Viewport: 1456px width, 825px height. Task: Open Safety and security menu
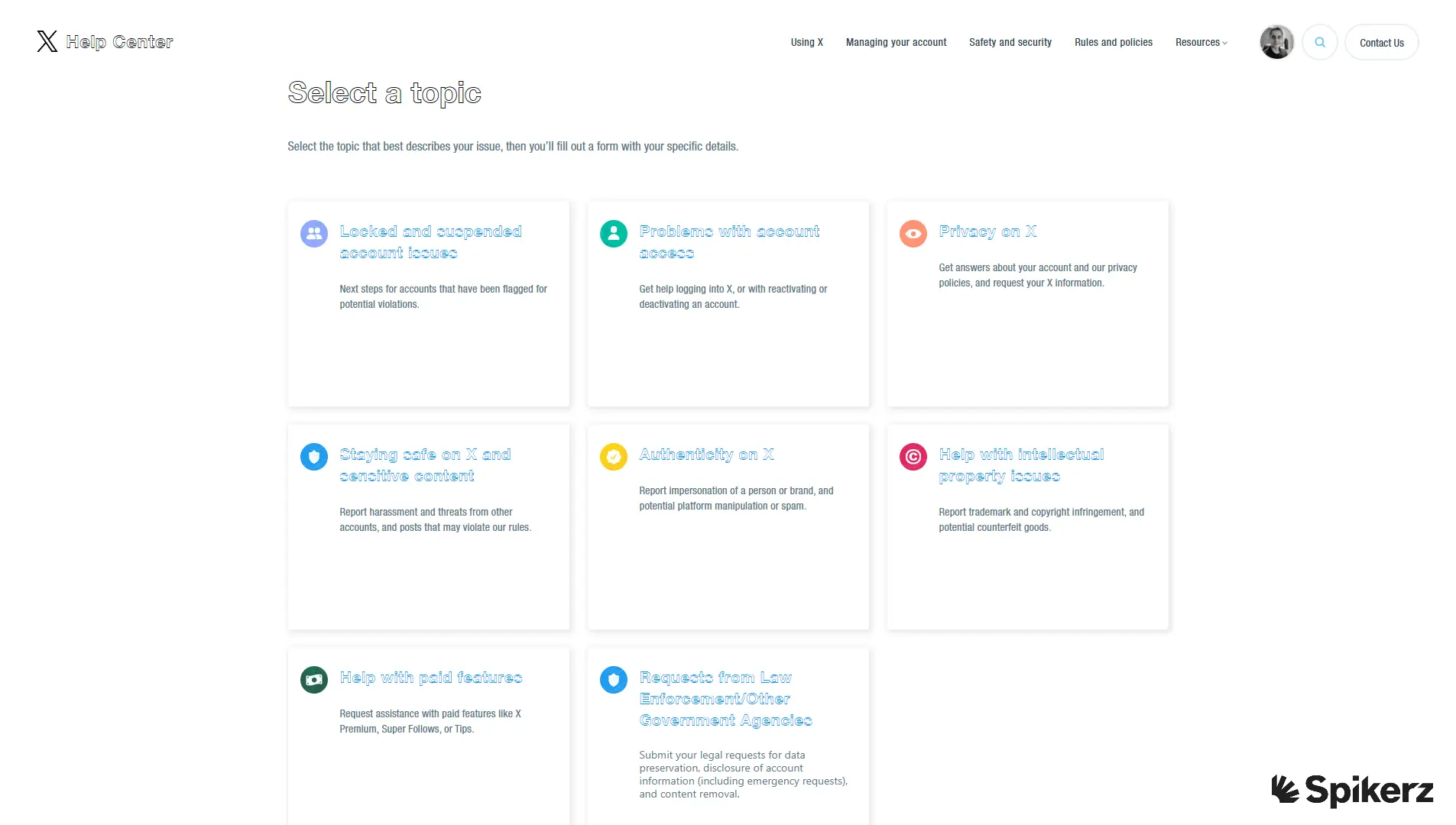1010,43
